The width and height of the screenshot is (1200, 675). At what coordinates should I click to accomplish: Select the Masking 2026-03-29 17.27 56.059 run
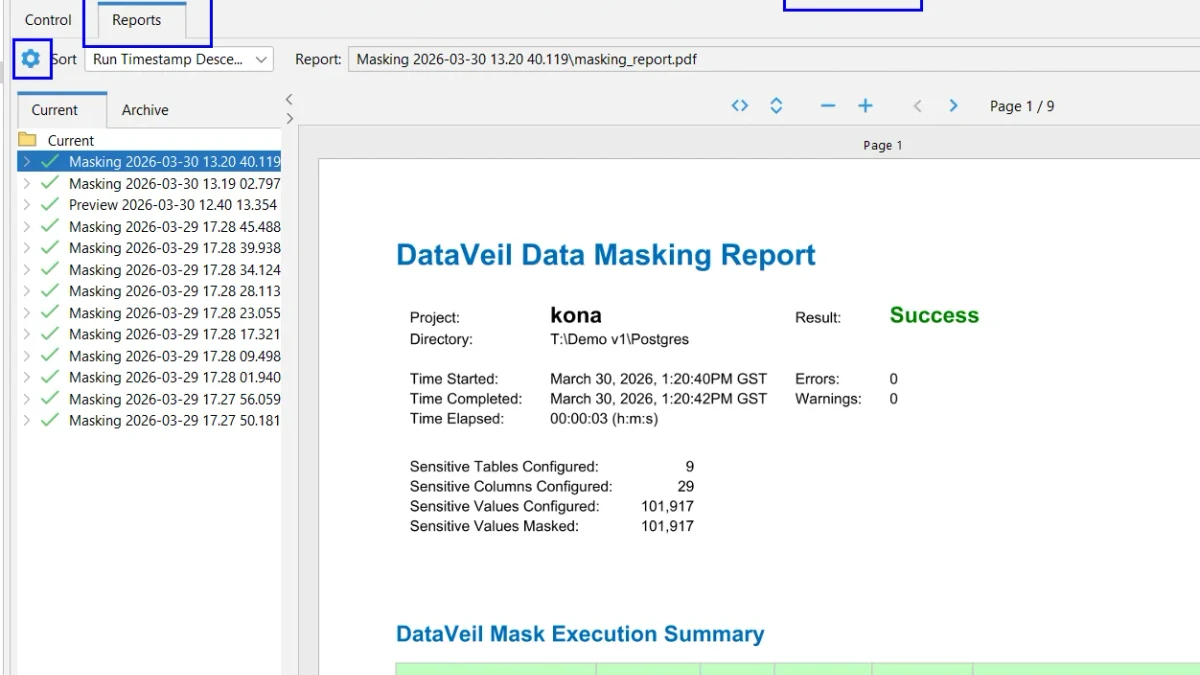point(175,399)
